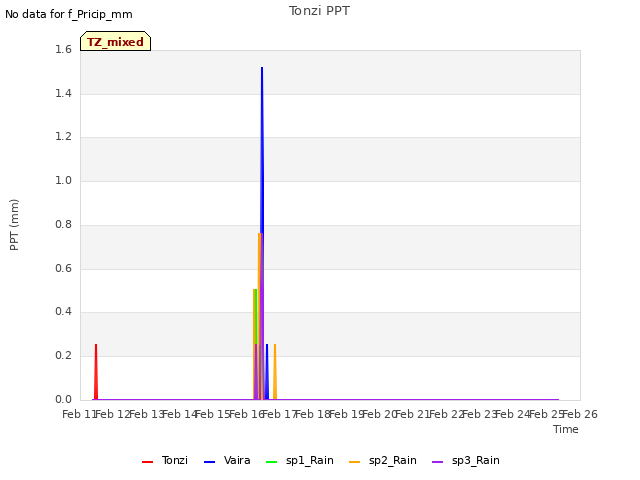640x480 pixels.
Task: Click the purple sp3_Rain legend swatch
Action: point(438,462)
